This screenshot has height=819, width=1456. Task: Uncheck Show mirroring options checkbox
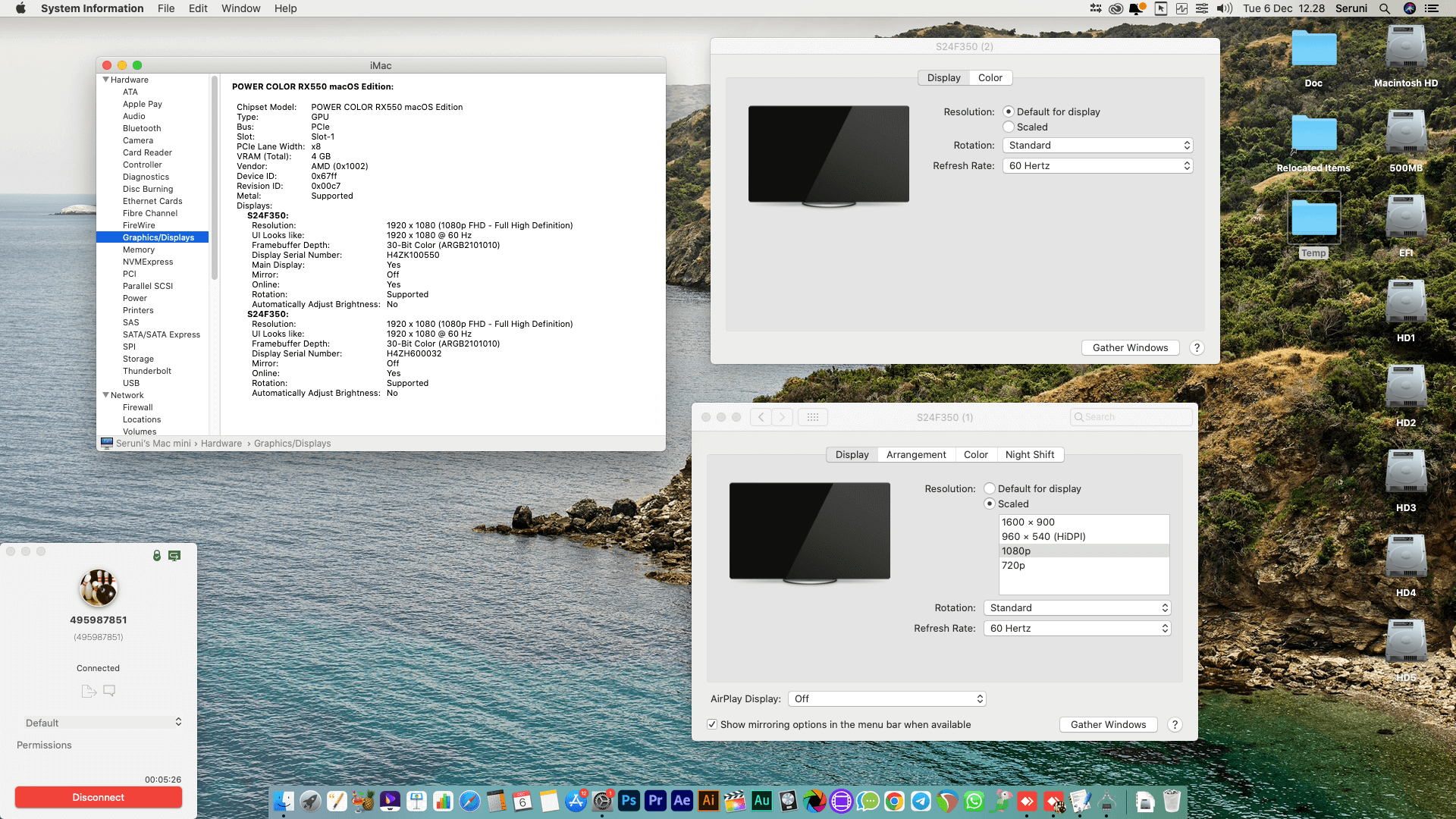[x=712, y=724]
